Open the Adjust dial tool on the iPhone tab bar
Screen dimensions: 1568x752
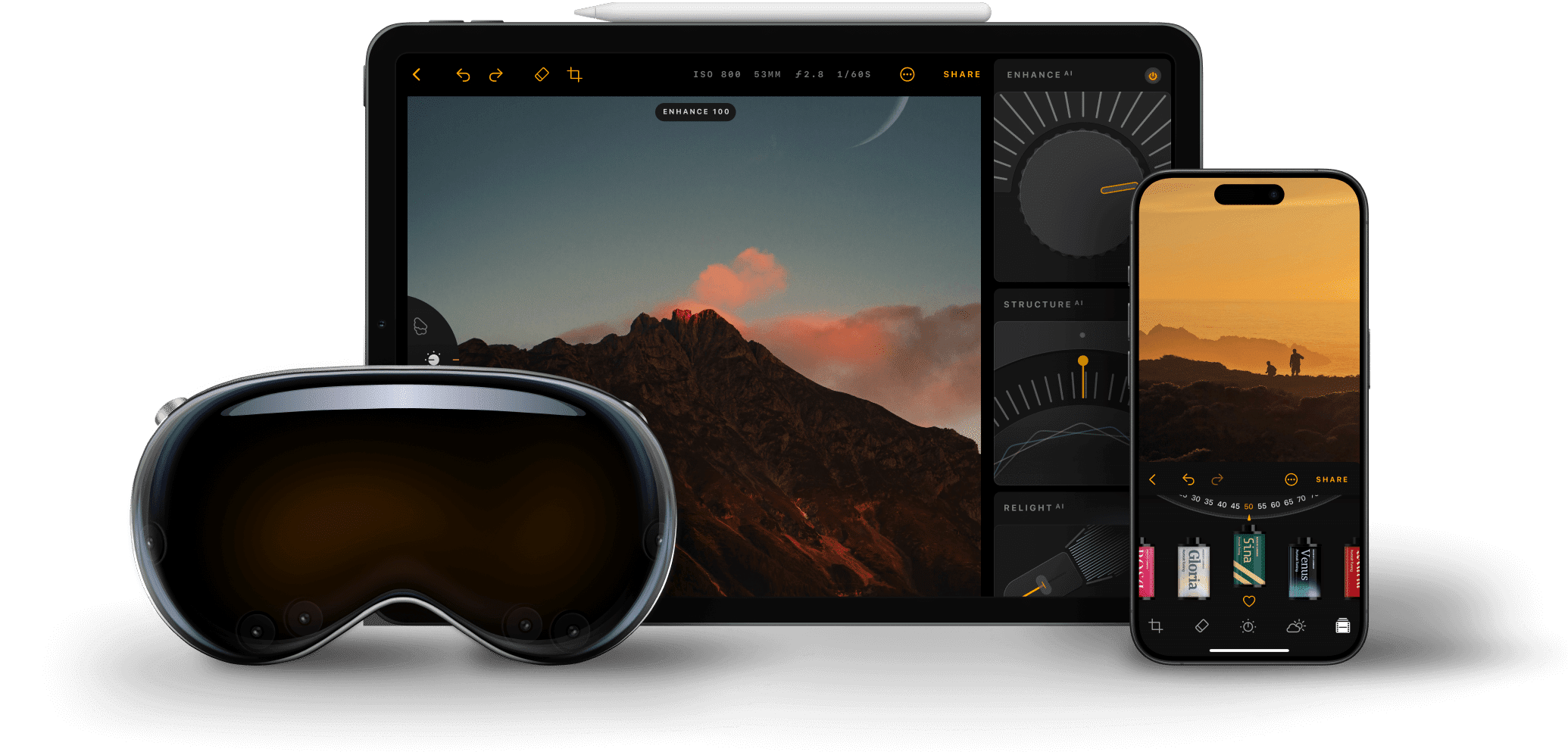click(1248, 626)
